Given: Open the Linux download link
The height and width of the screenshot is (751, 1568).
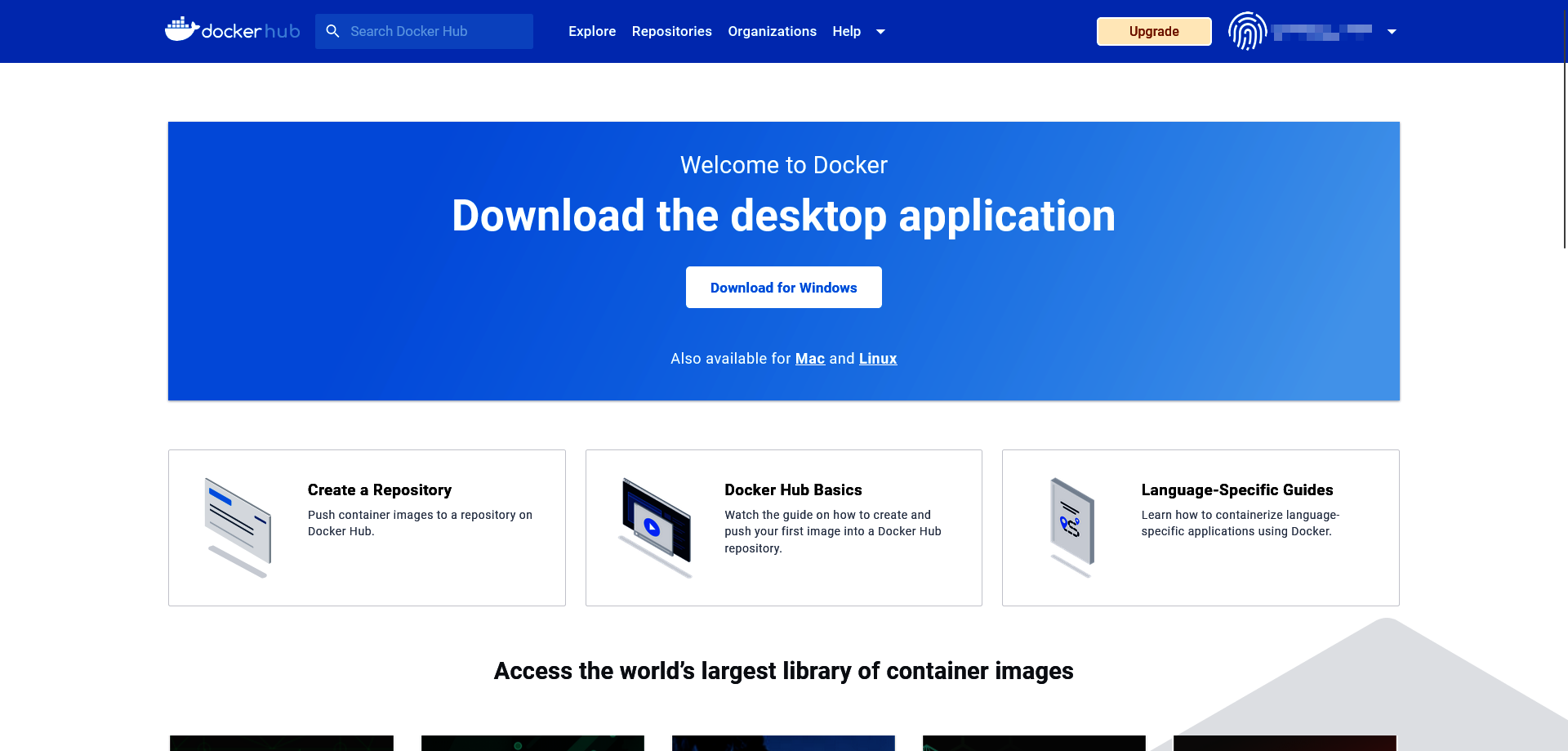Looking at the screenshot, I should pos(877,358).
